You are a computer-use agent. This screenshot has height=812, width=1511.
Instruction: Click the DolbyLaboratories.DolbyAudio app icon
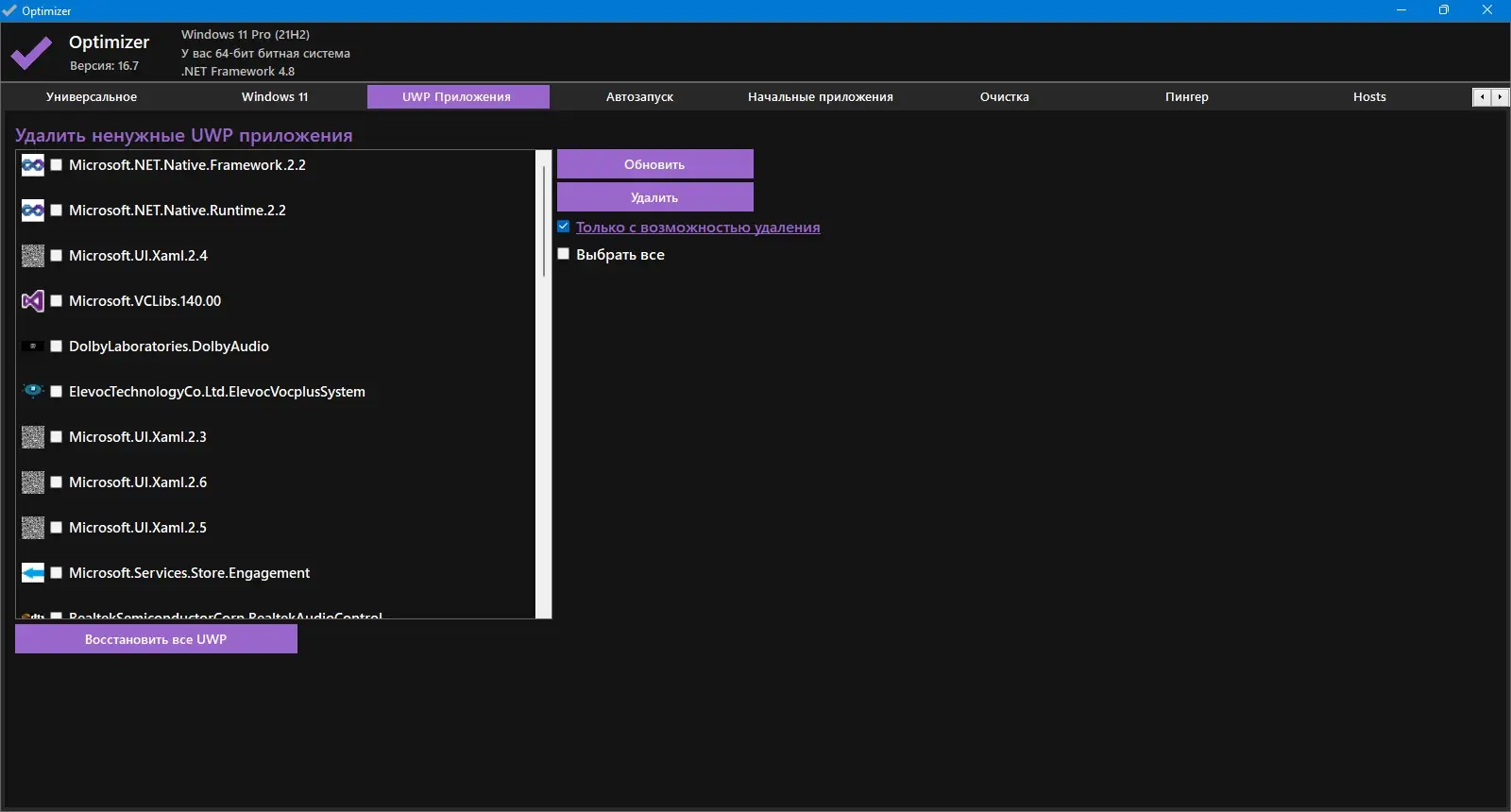[33, 347]
